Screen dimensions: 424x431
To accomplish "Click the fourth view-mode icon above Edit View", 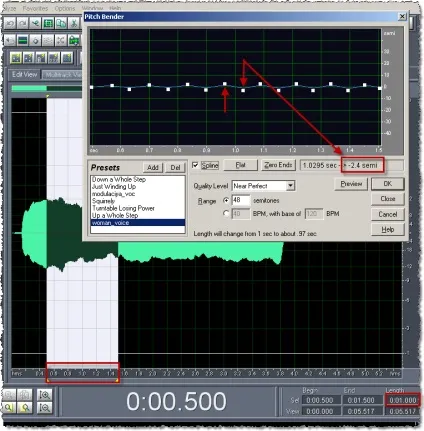I will pos(54,58).
